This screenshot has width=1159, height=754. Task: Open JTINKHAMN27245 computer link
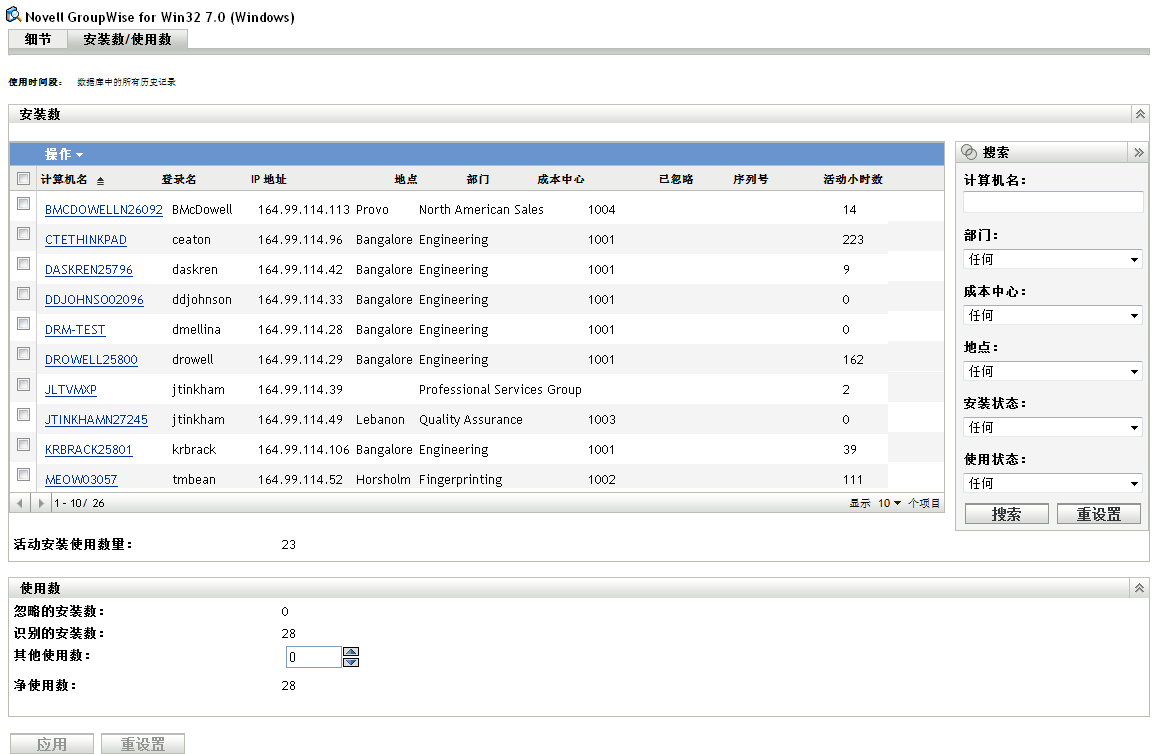(x=96, y=419)
